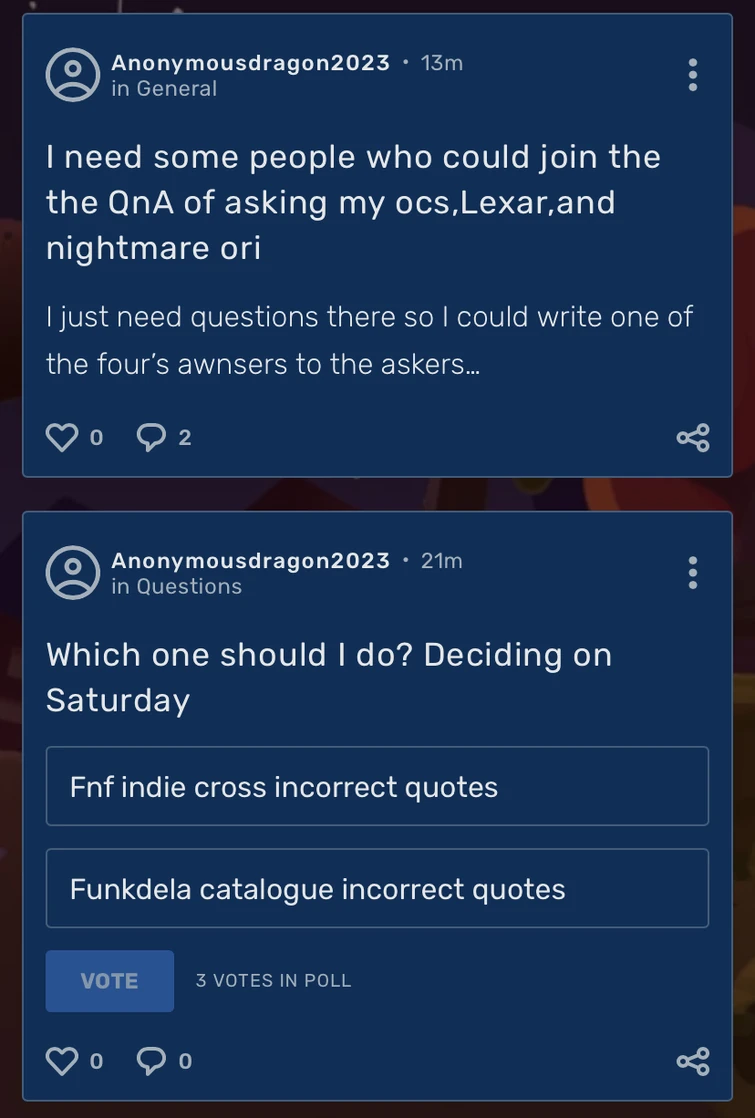The width and height of the screenshot is (755, 1118).
Task: Share the poll post
Action: (x=693, y=1060)
